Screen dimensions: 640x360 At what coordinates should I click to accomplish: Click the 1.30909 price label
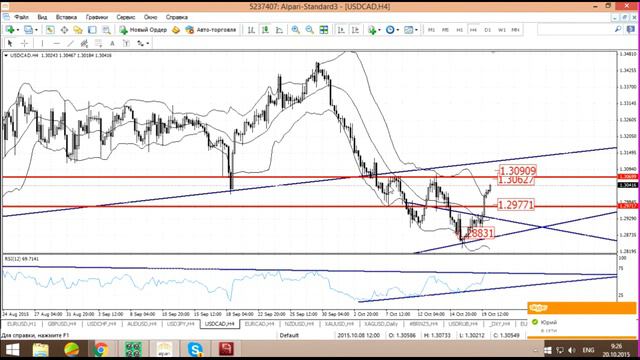(518, 171)
